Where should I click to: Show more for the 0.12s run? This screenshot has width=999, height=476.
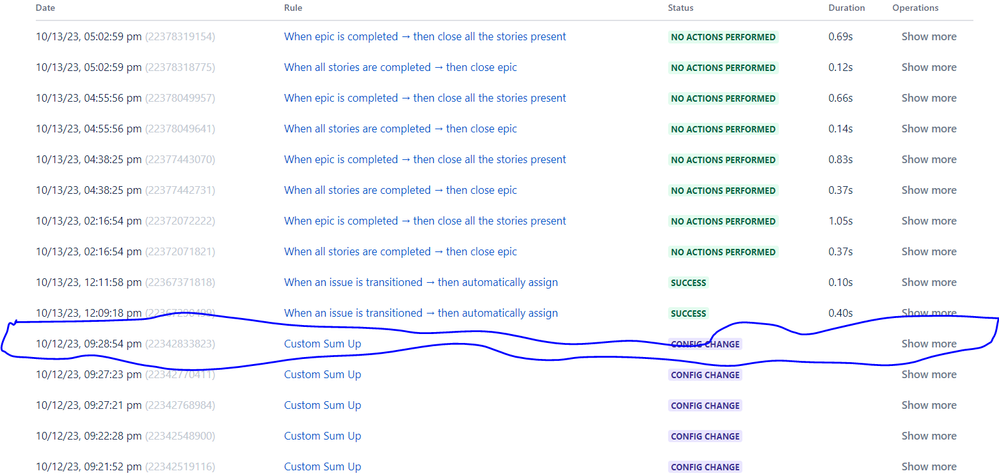point(929,68)
